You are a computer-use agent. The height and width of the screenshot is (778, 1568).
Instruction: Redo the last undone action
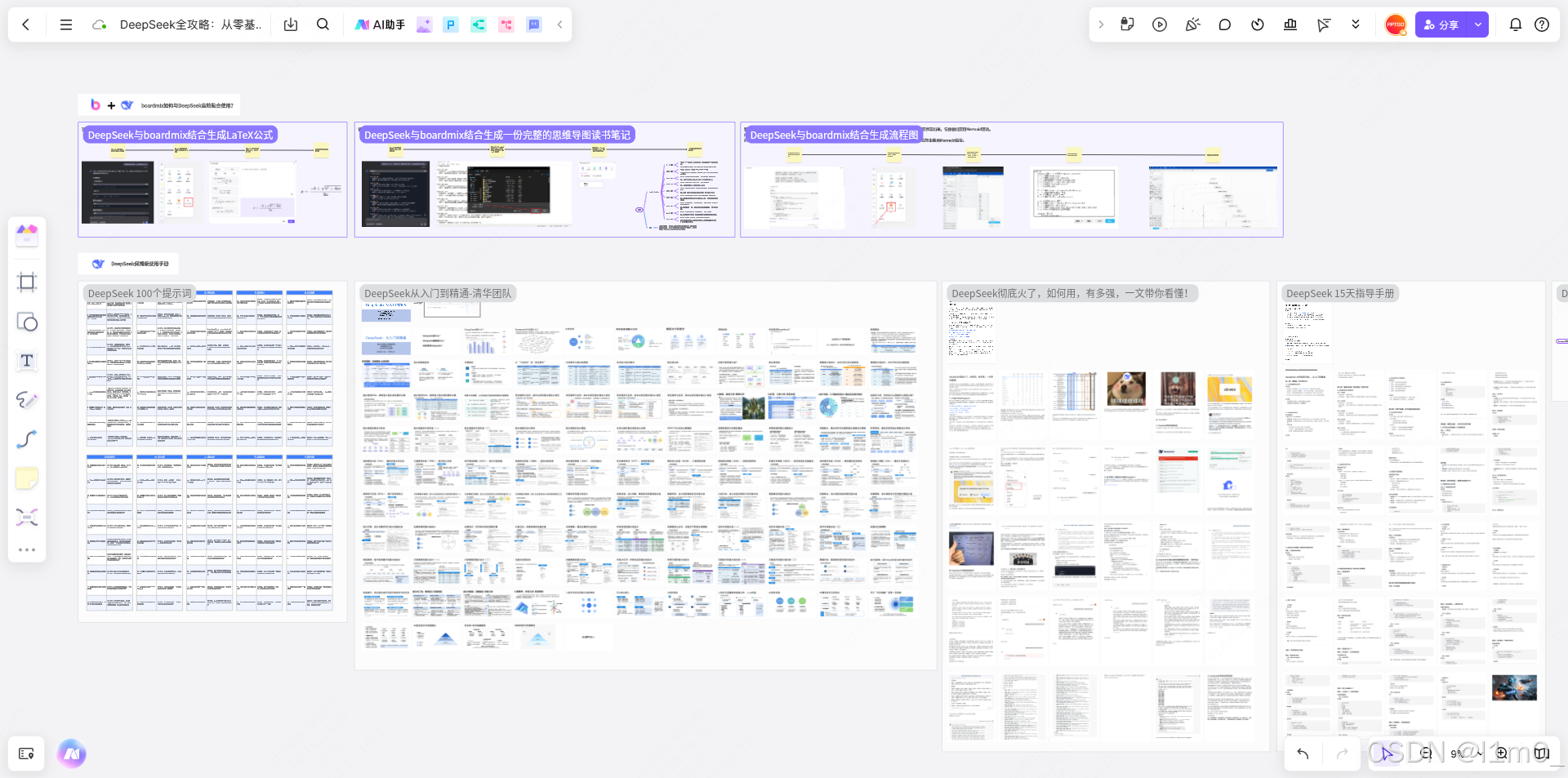tap(1342, 754)
